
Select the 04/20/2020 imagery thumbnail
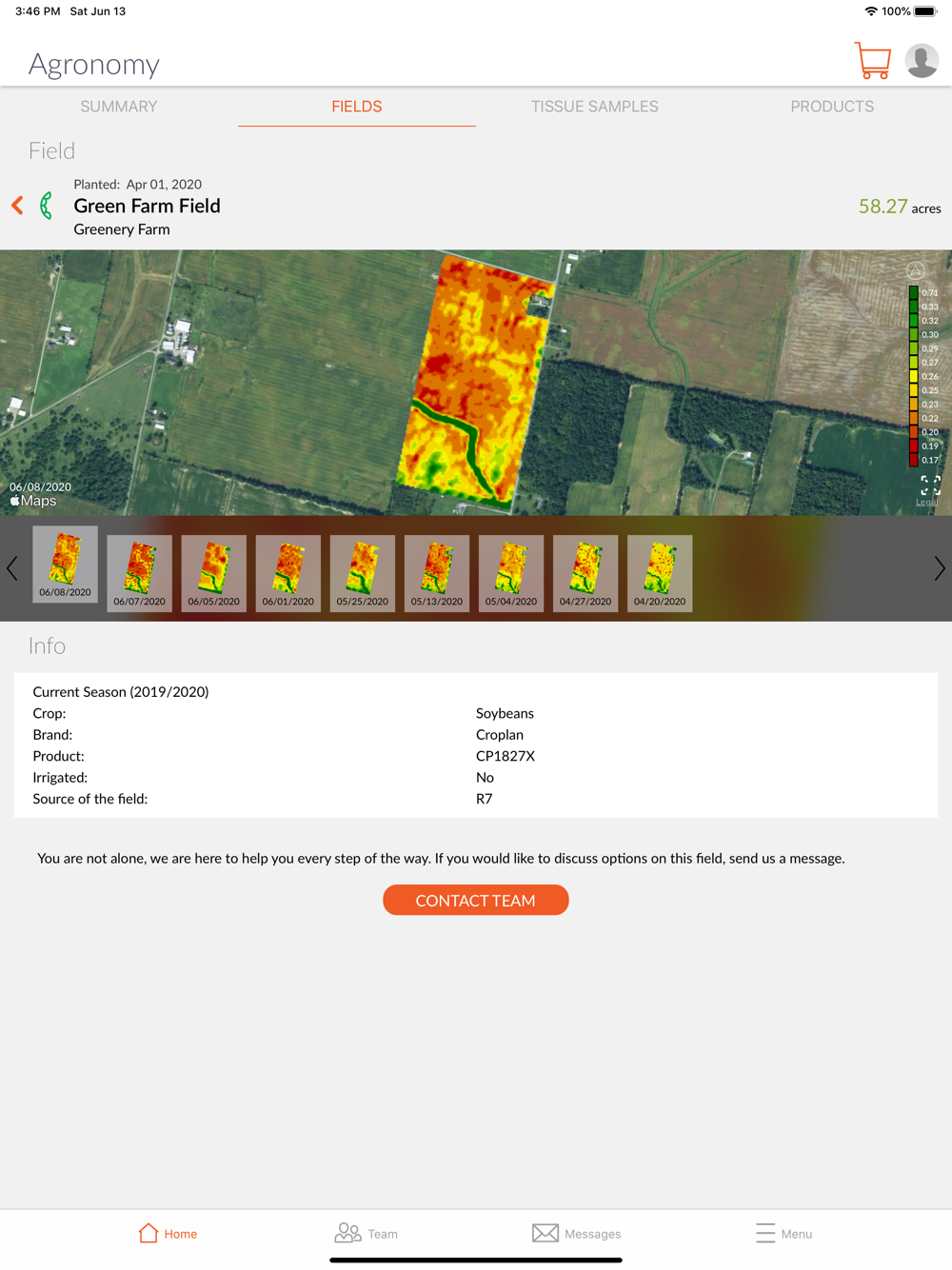point(660,573)
